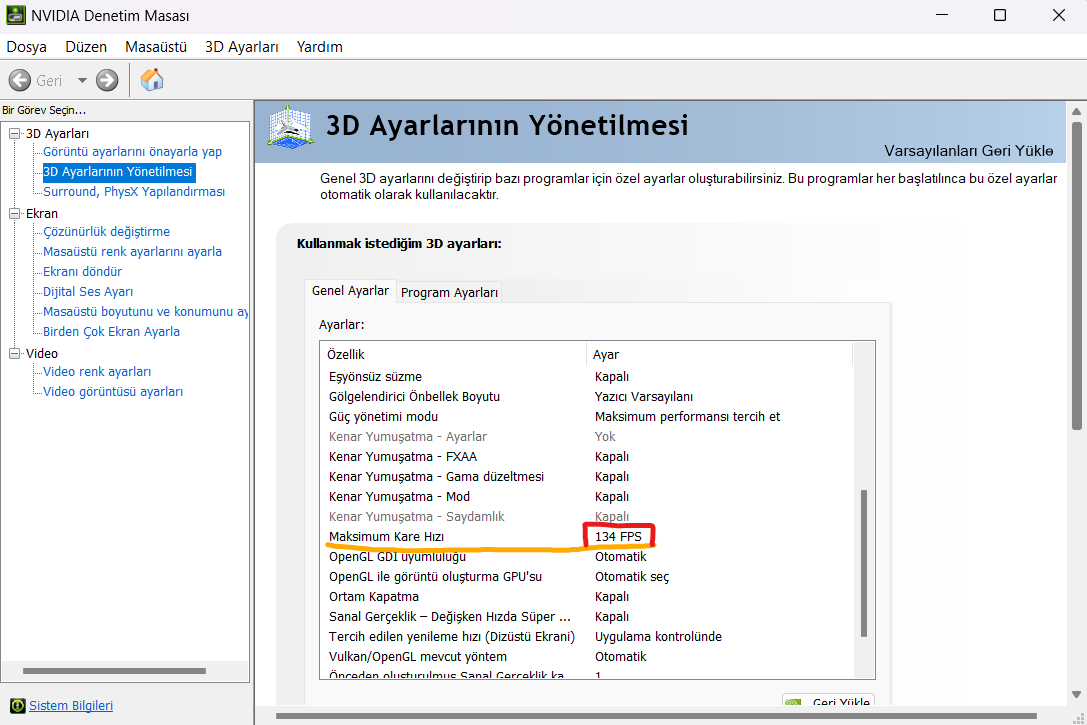Open the 3D Ayarları menu

(242, 46)
